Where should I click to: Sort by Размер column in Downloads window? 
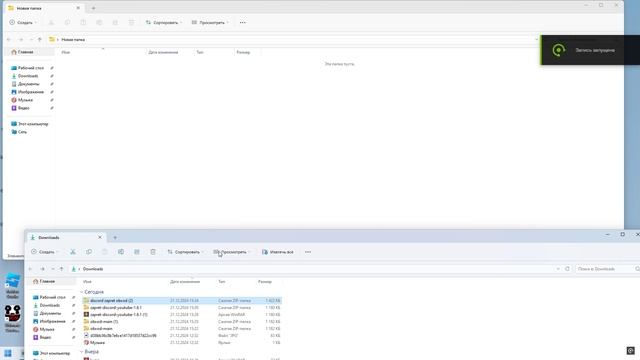coord(265,282)
